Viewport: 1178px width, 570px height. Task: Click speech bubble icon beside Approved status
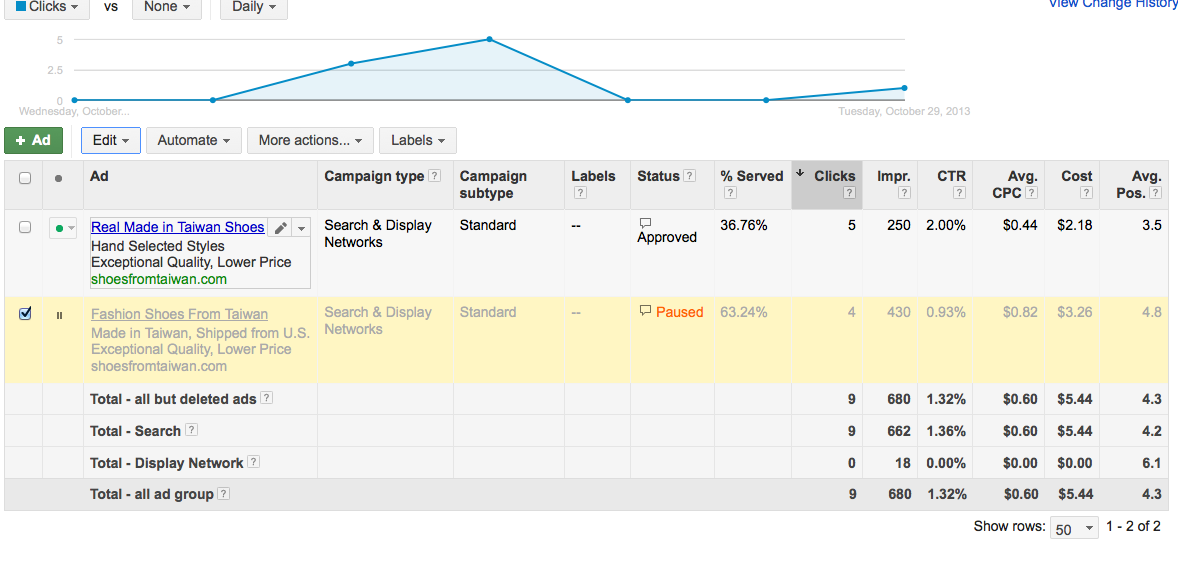coord(645,223)
